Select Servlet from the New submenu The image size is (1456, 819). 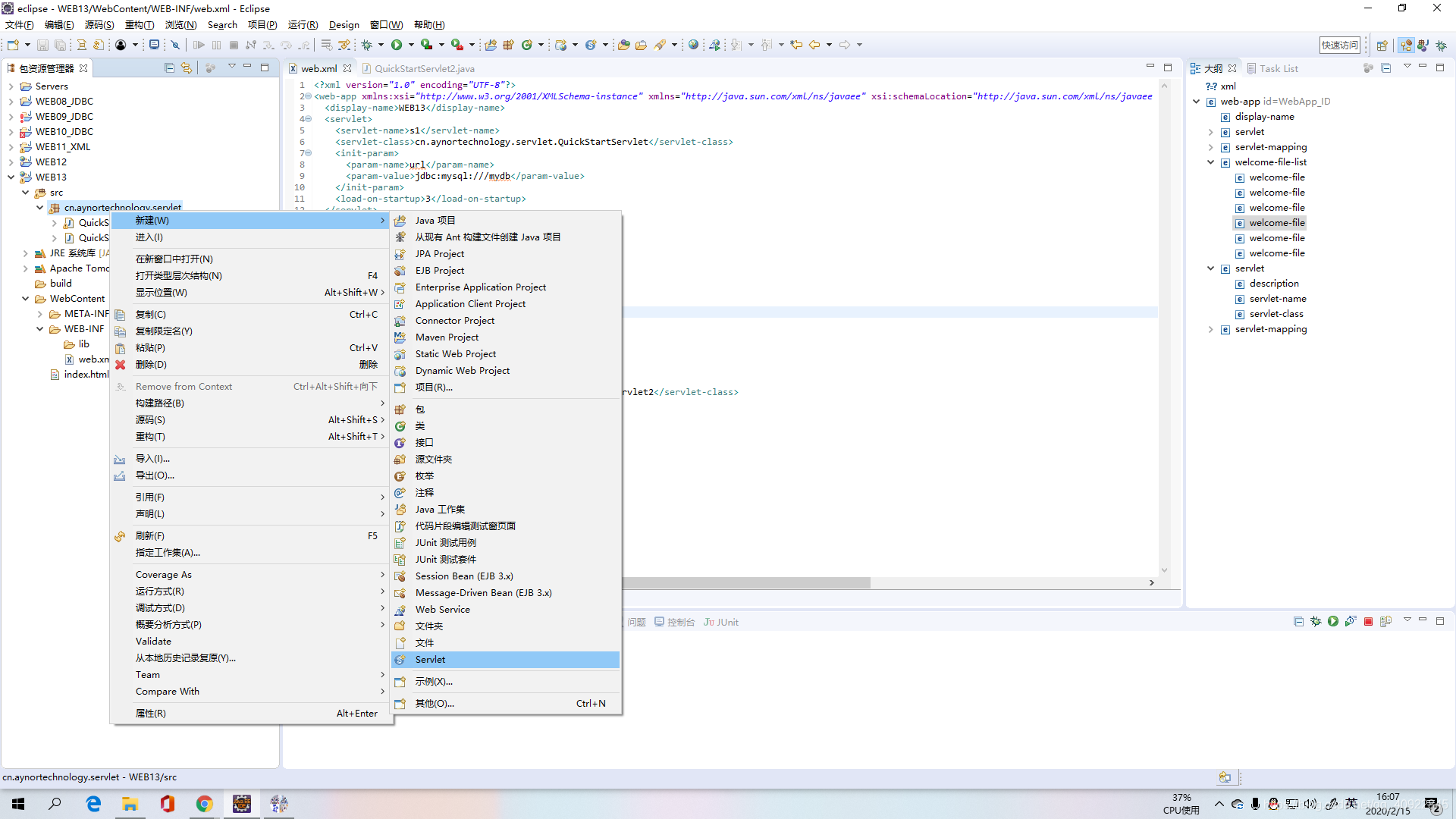point(430,660)
